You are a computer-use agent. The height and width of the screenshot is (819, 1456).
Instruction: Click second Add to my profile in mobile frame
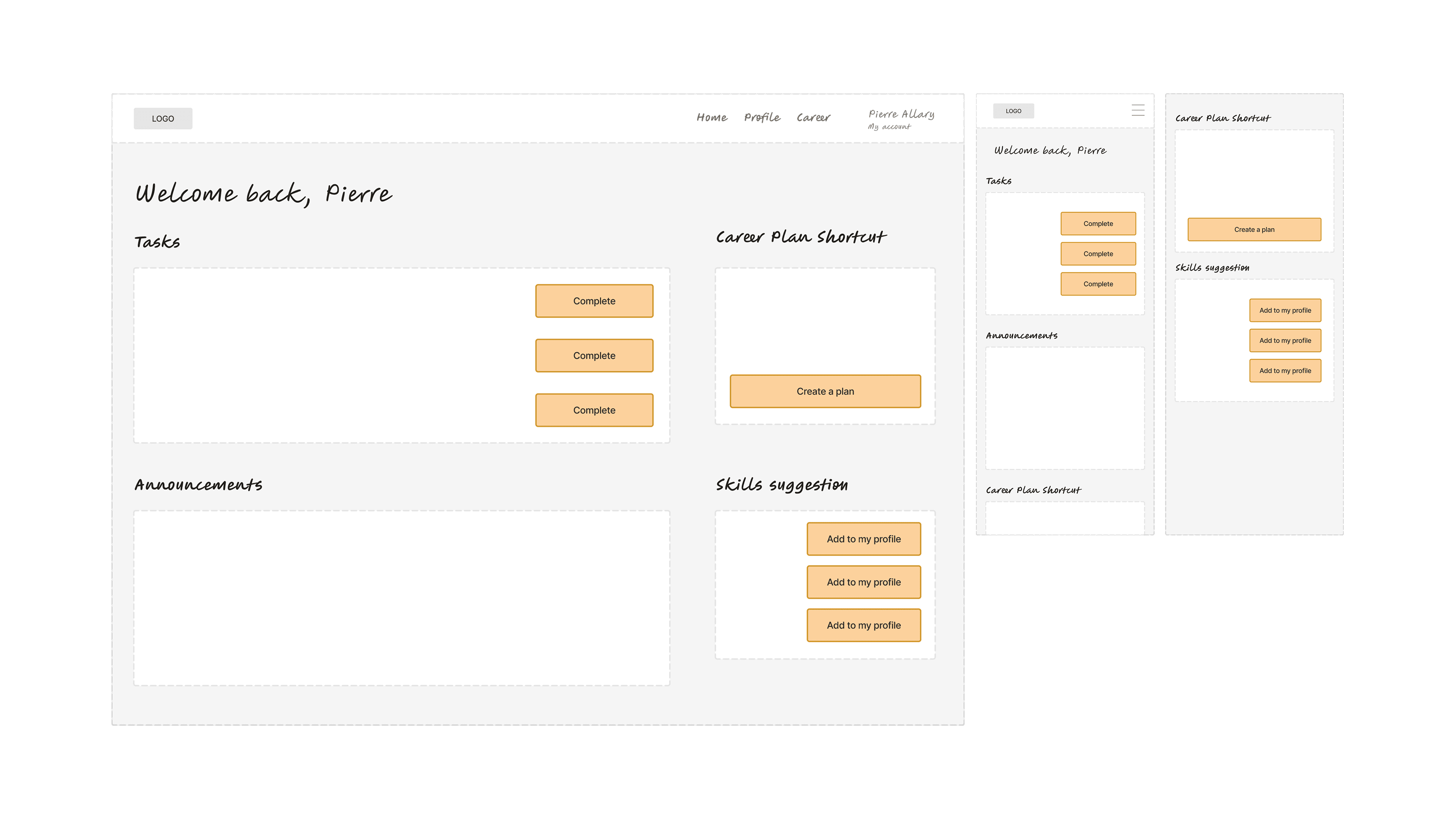[1285, 340]
